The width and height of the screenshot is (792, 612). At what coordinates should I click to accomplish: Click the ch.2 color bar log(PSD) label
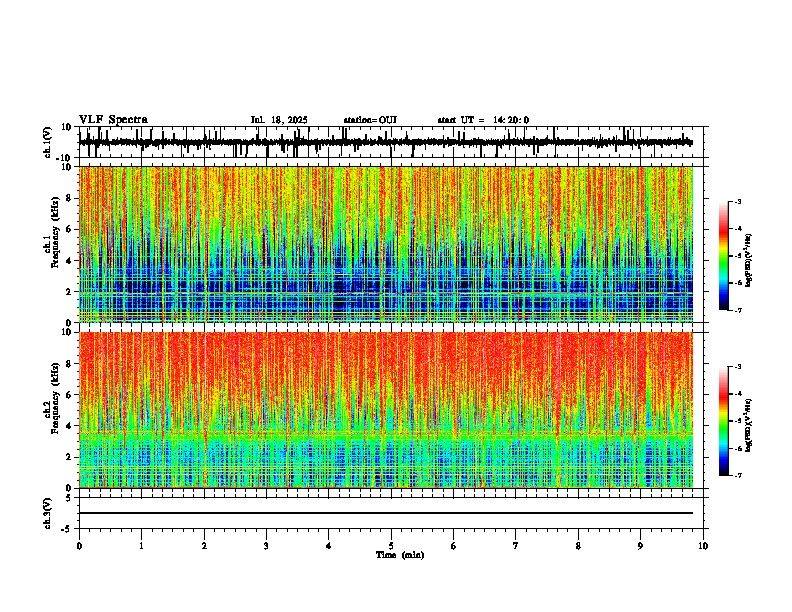(749, 425)
